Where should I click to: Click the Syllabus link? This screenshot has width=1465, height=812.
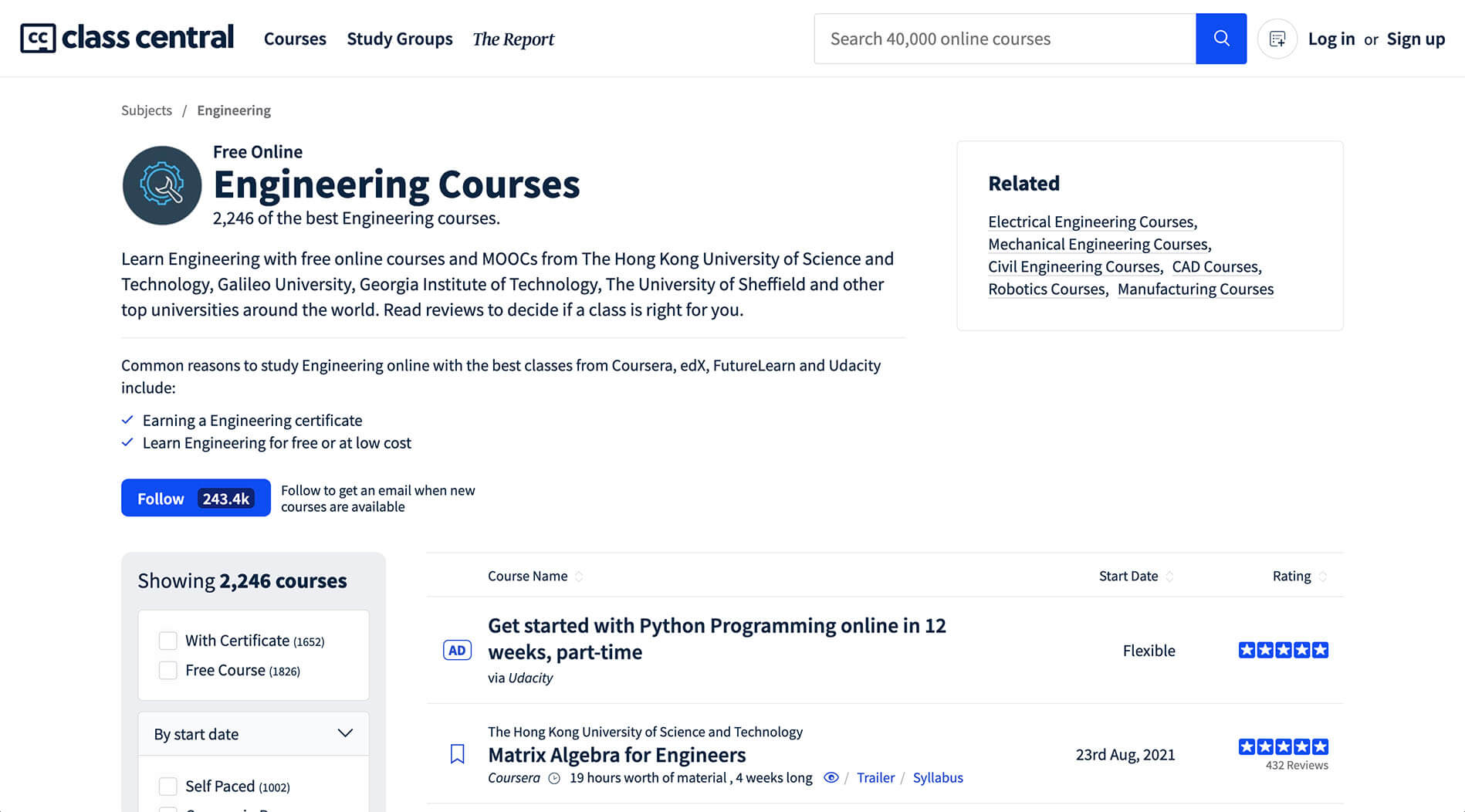point(938,777)
